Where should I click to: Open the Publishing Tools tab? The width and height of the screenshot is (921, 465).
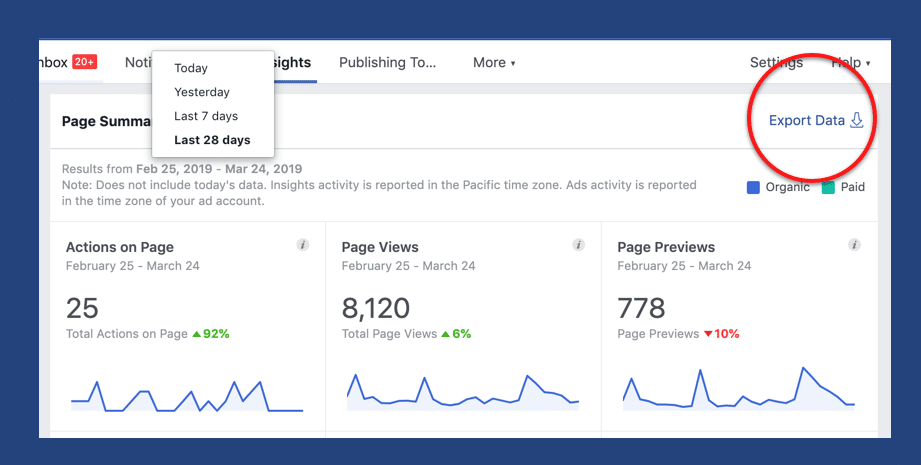tap(388, 62)
